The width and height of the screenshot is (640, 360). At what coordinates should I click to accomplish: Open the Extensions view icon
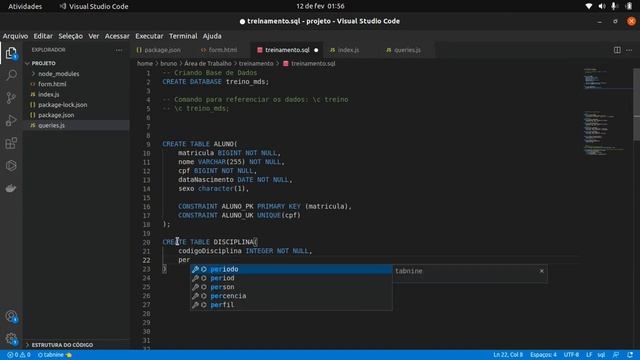coord(11,143)
